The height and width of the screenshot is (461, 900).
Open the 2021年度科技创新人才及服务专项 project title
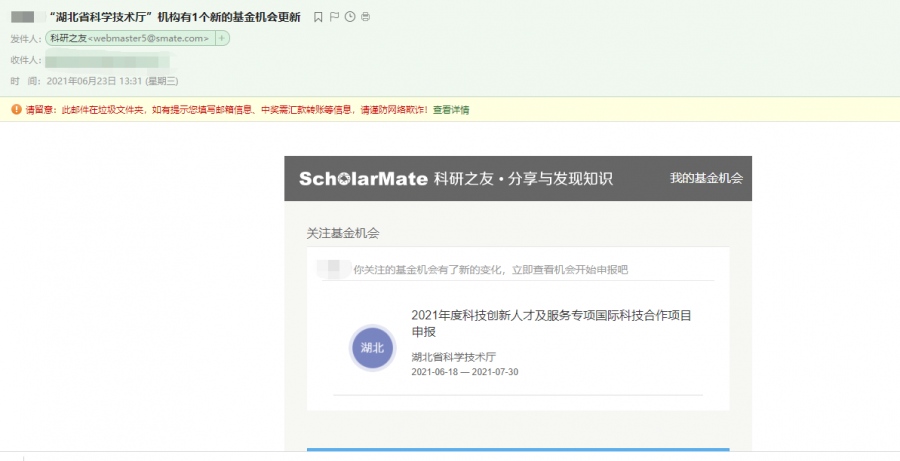click(x=552, y=323)
